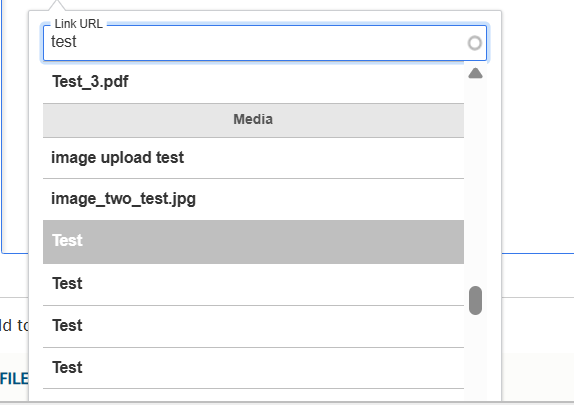This screenshot has height=405, width=574.
Task: Click the partially visible FILE link
Action: pos(14,379)
